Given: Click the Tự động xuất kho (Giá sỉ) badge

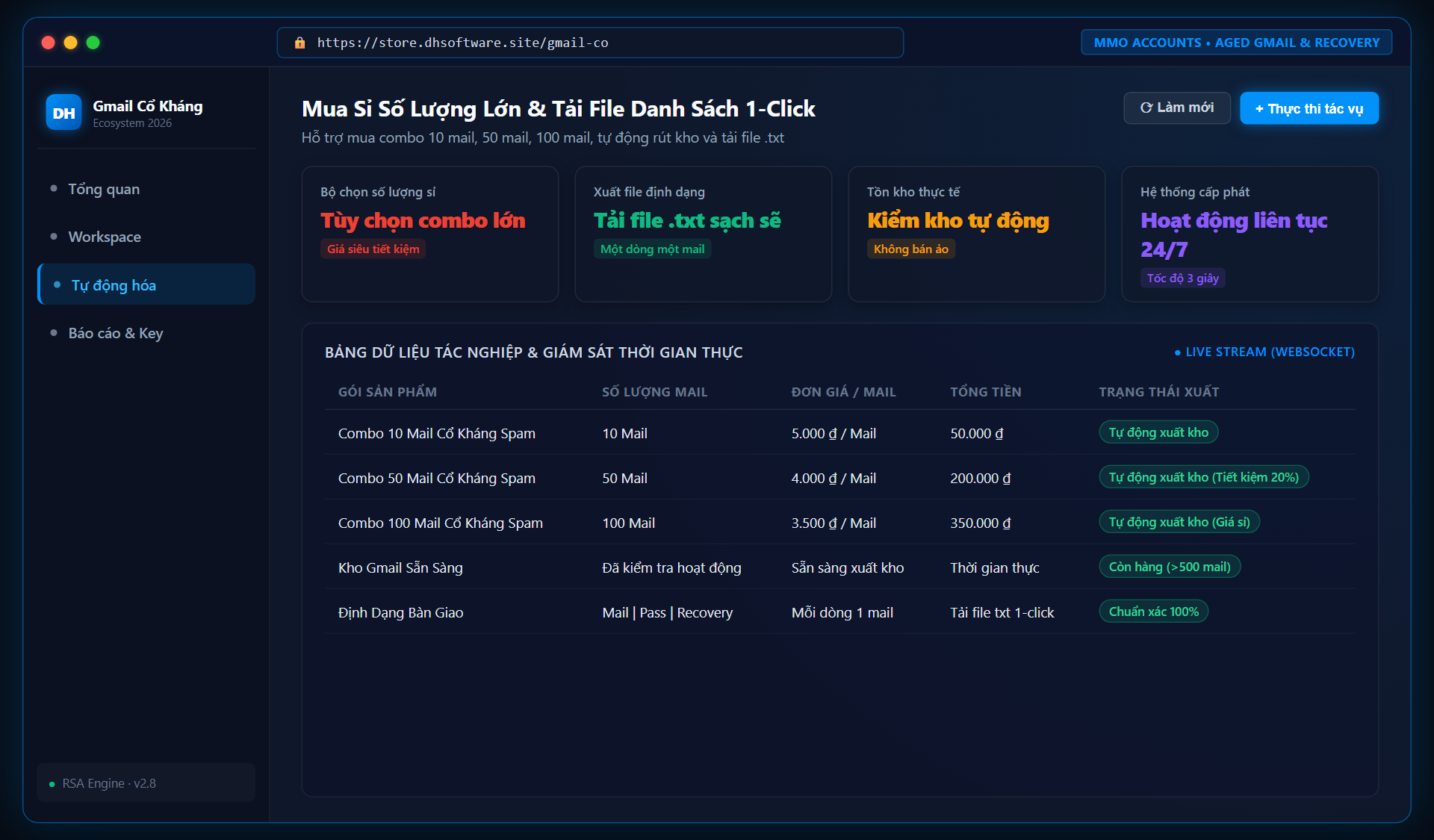Looking at the screenshot, I should 1179,522.
